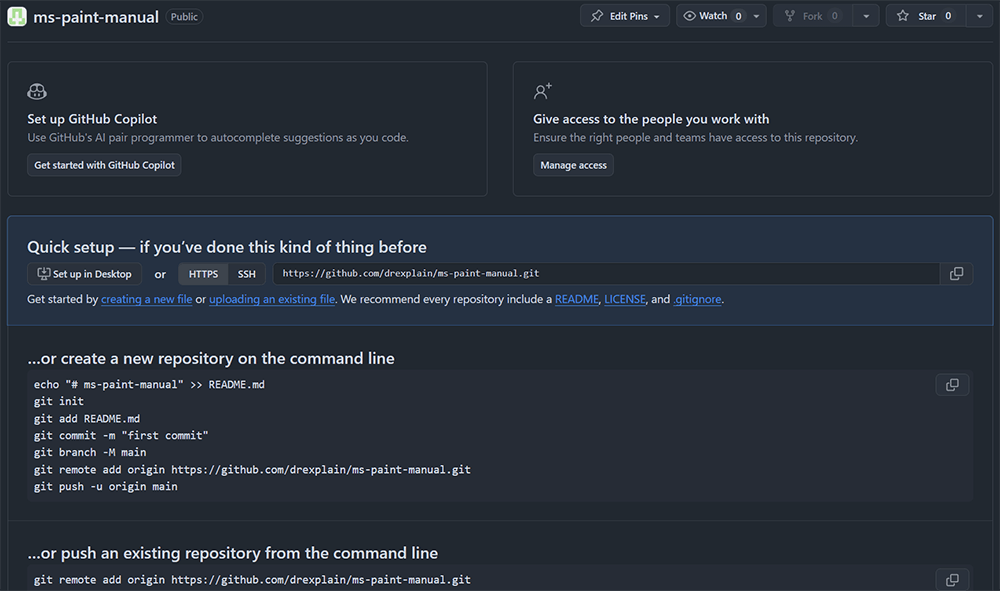
Task: Follow the creating a new file link
Action: (x=147, y=299)
